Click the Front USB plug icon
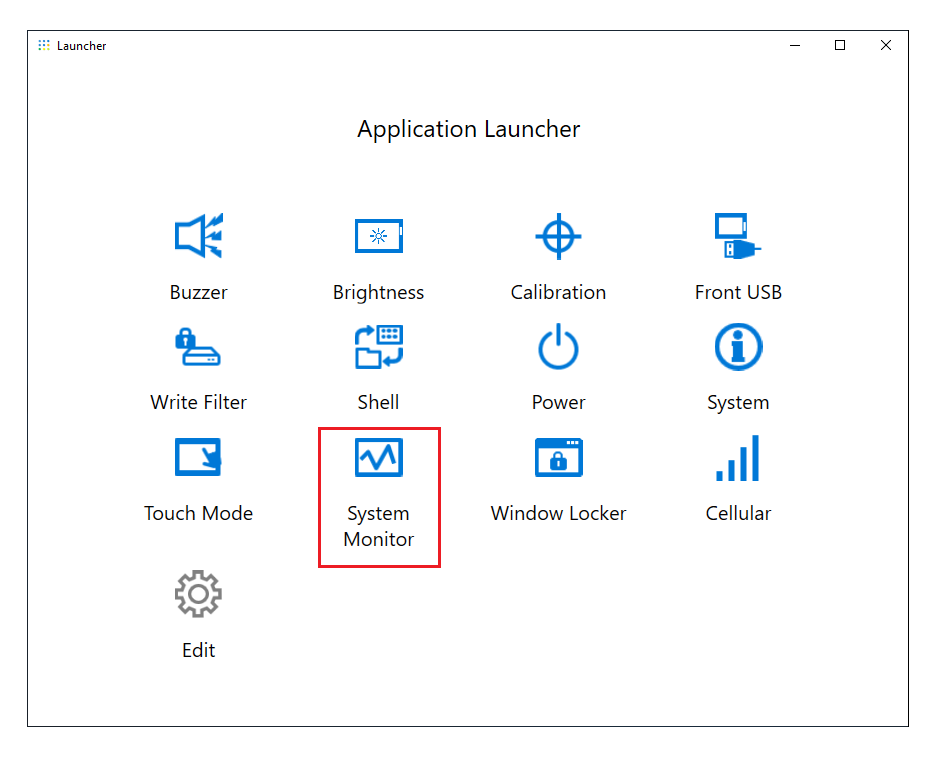The image size is (941, 757). 737,237
